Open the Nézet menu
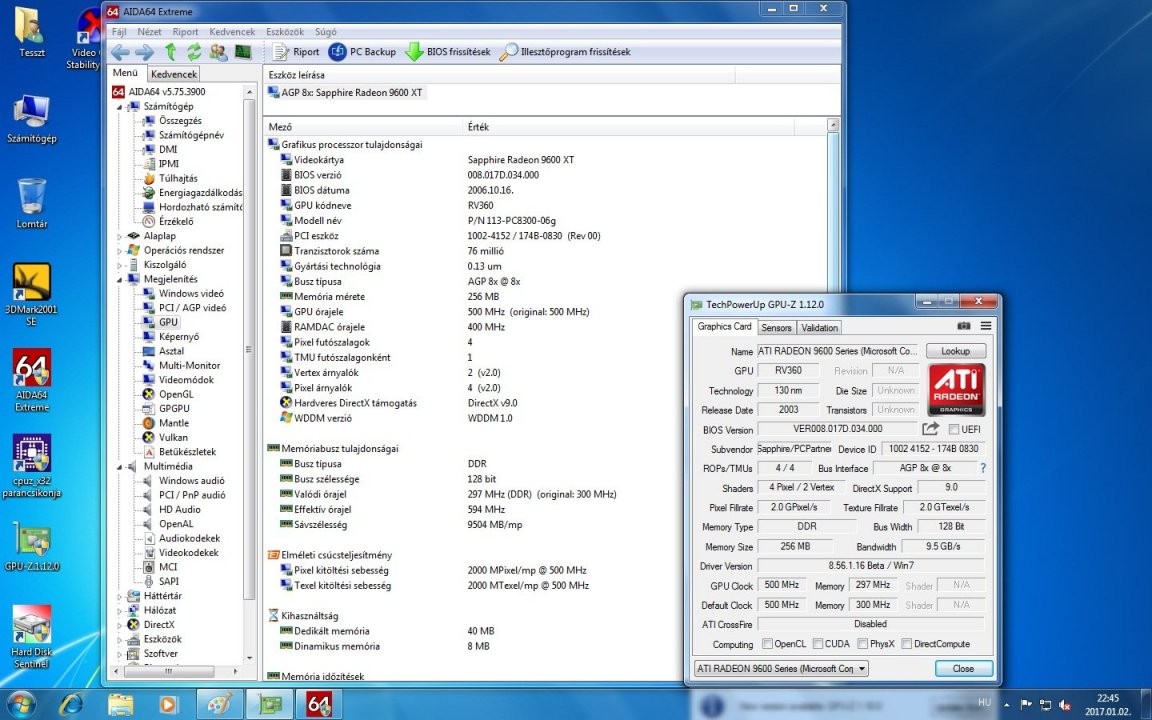 point(149,32)
